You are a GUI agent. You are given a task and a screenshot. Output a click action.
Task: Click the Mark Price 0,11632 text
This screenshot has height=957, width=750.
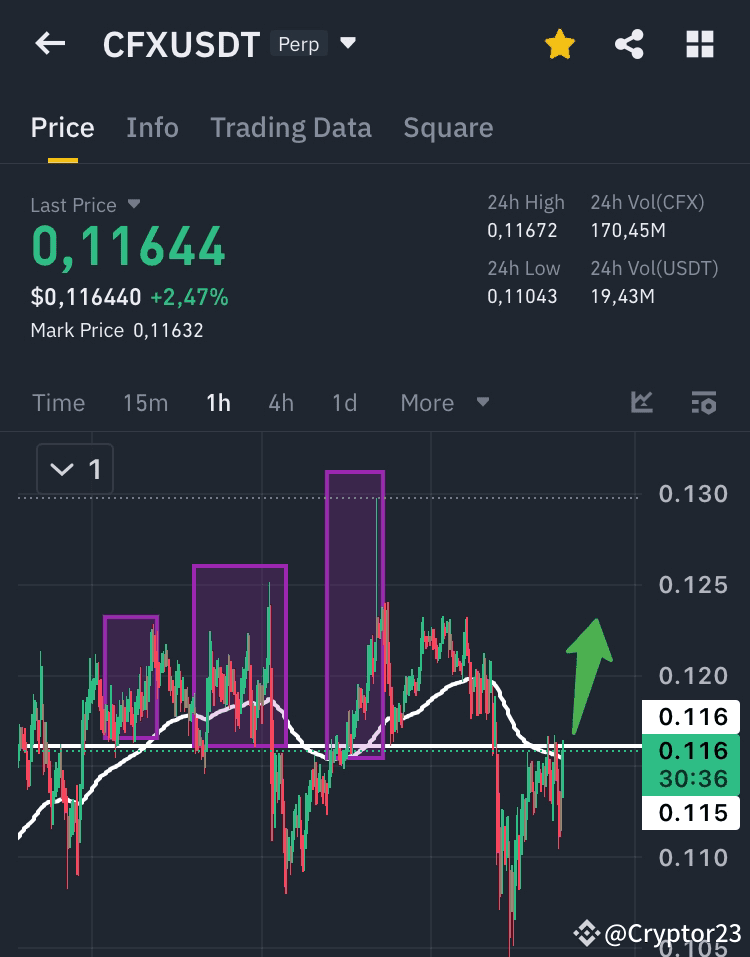coord(117,330)
